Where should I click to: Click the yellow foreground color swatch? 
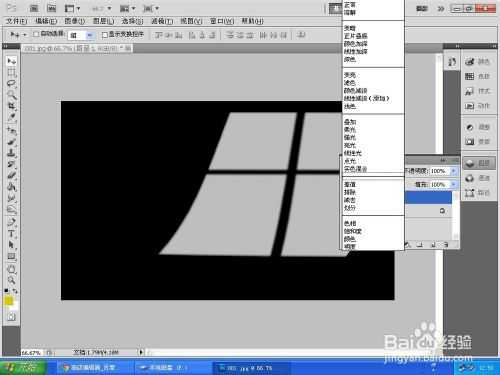8,301
